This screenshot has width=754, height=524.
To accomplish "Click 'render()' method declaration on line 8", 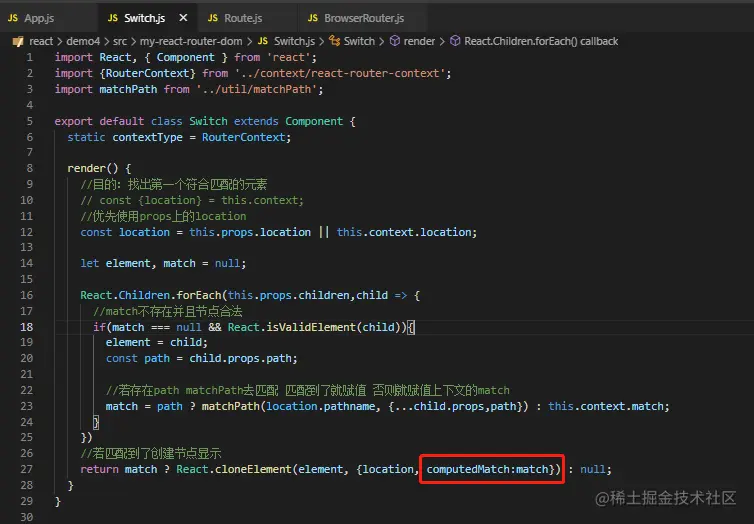I will (x=93, y=168).
